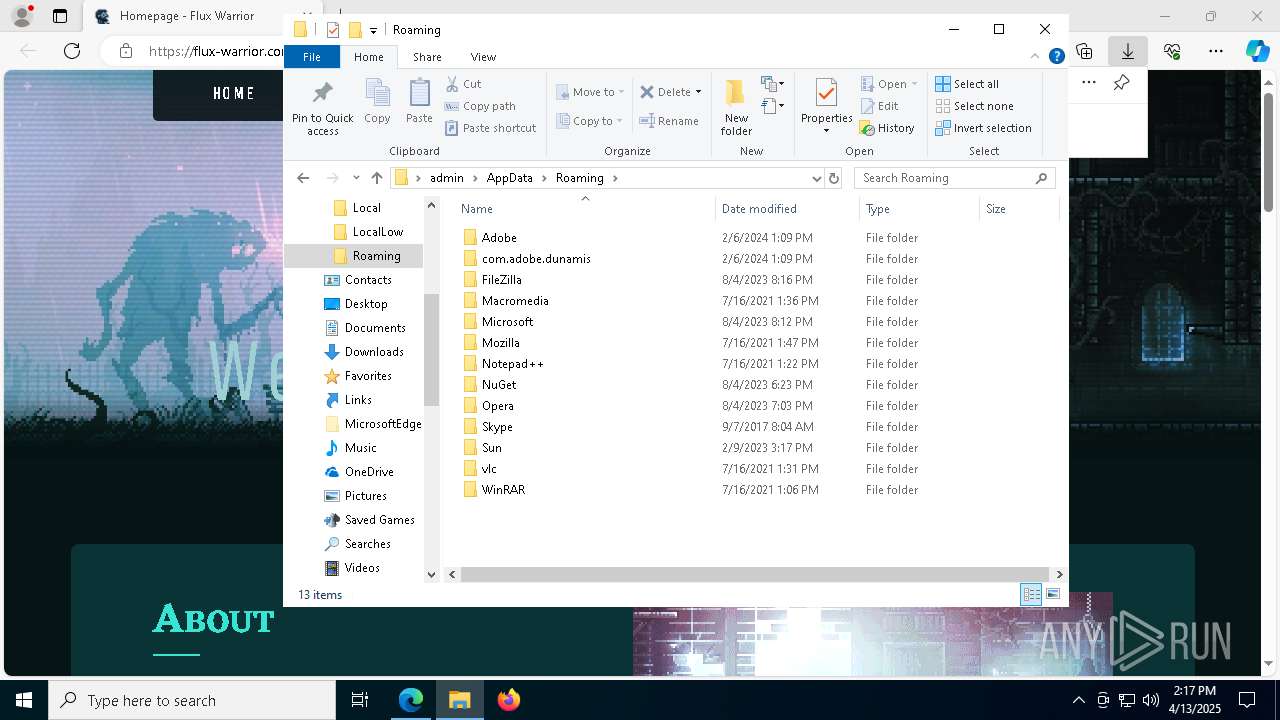Screen dimensions: 1280x720
Task: Click Cut in the Clipboard group
Action: pos(463,84)
